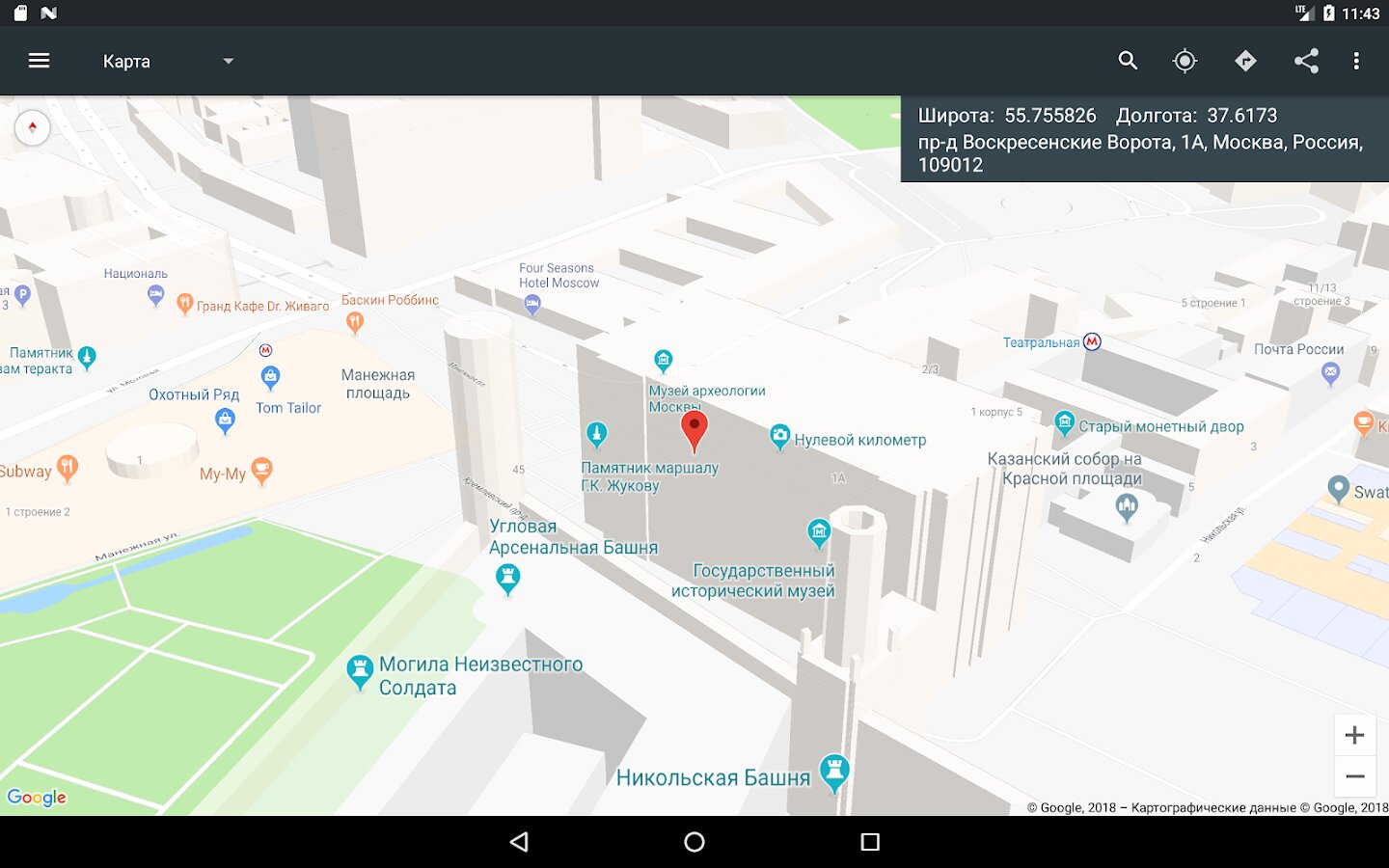Tap the latitude Широта 55.755826 text
The height and width of the screenshot is (868, 1389).
tap(1007, 116)
